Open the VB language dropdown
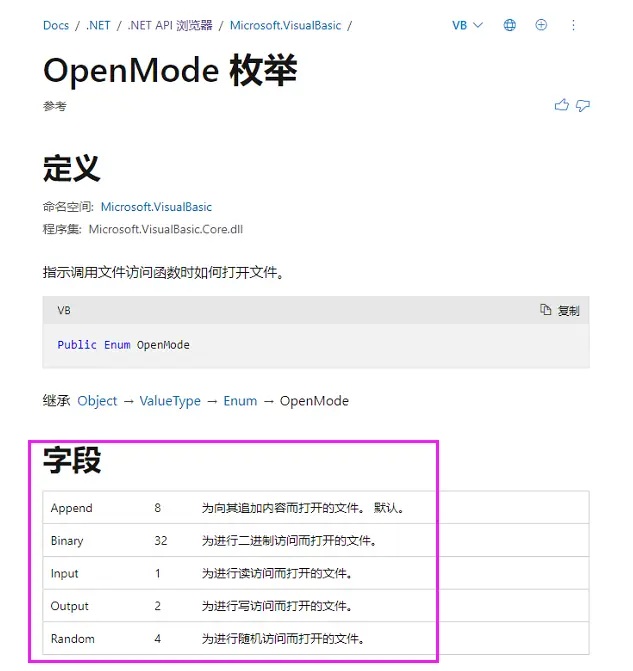Screen dimensions: 633x671 pyautogui.click(x=467, y=25)
